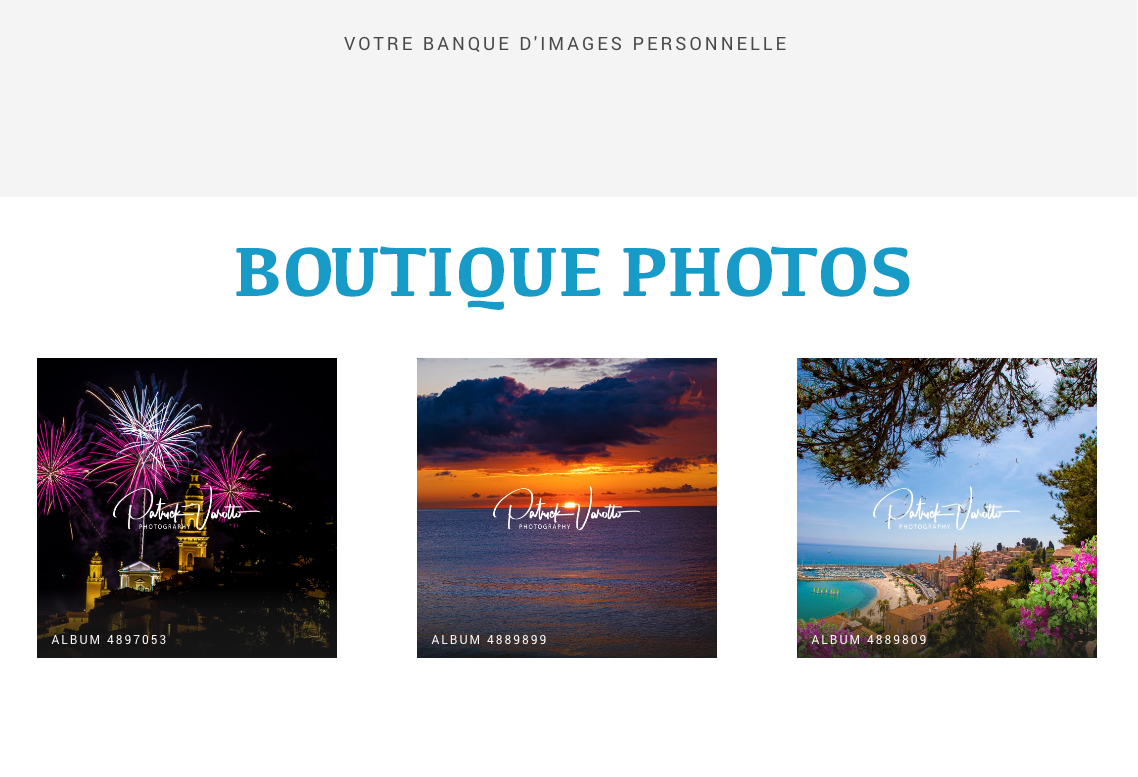Click the large dark cloud in sunset photo
Screen dimensions: 1138x777
552,414
